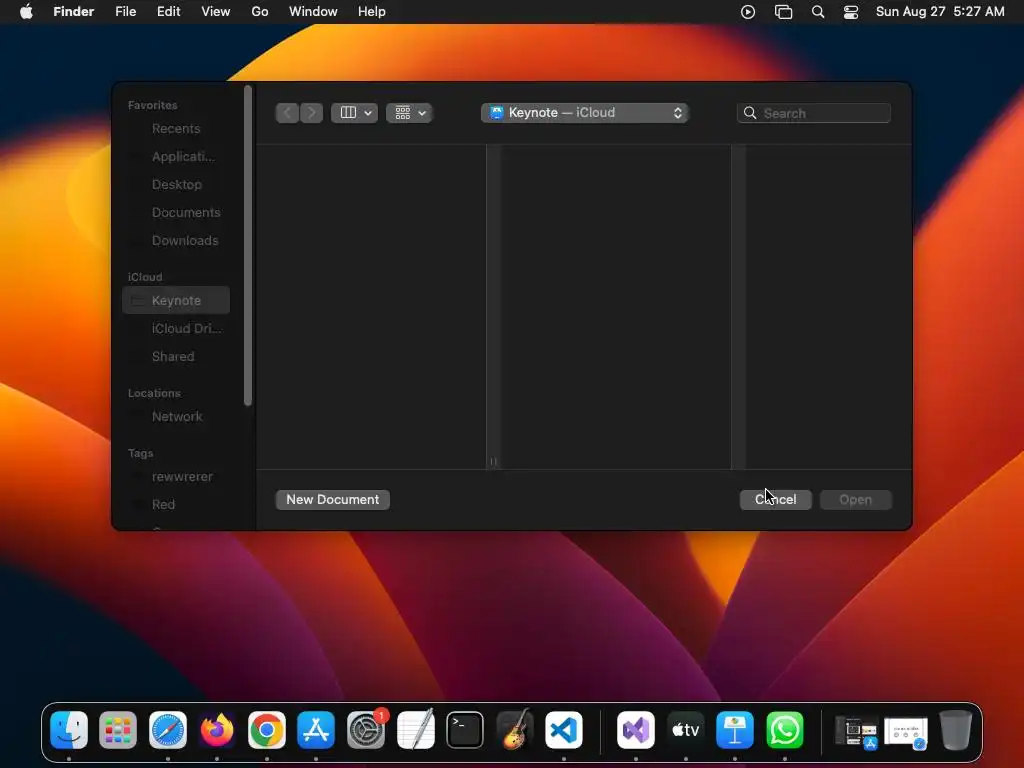Select Shared in the sidebar
This screenshot has height=768, width=1024.
(176, 357)
